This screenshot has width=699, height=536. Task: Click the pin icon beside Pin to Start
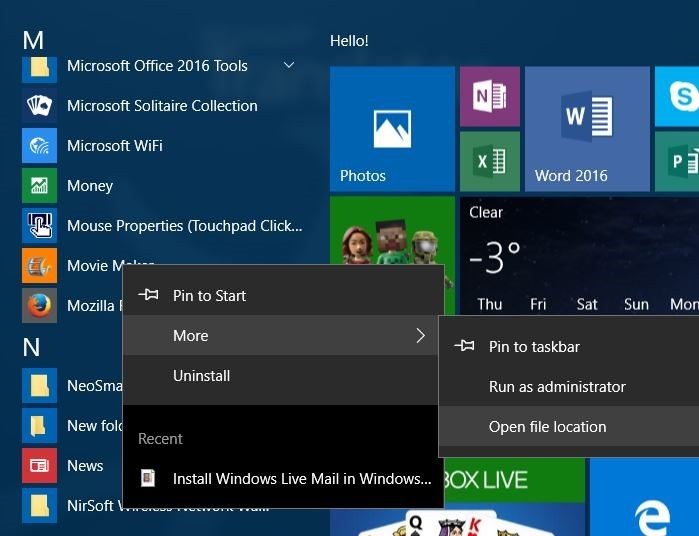(148, 295)
